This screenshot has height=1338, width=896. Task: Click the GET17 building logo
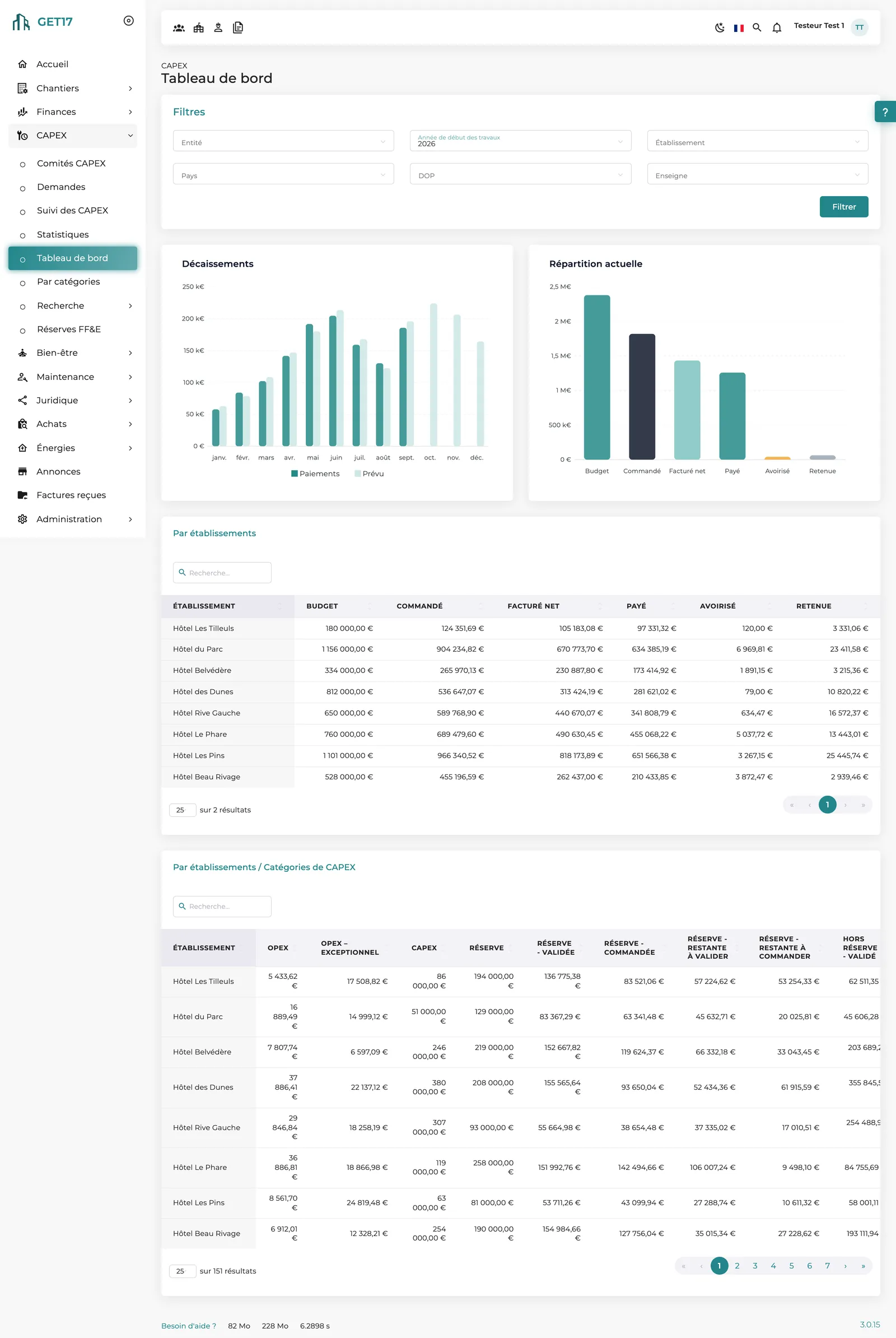pos(21,22)
